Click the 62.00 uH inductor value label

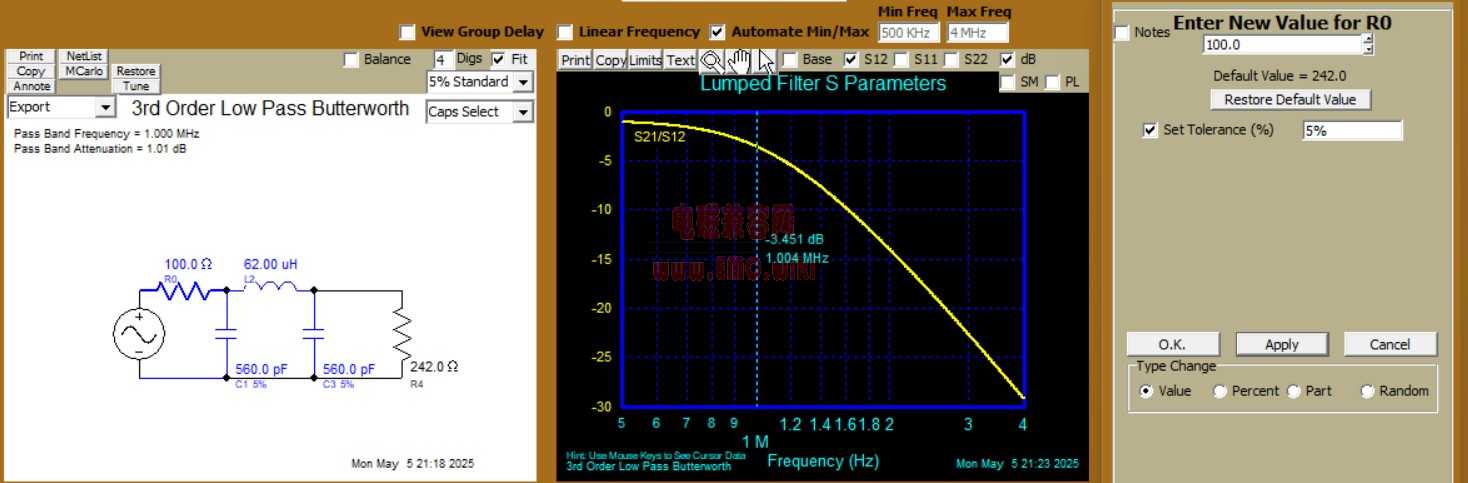tap(270, 265)
